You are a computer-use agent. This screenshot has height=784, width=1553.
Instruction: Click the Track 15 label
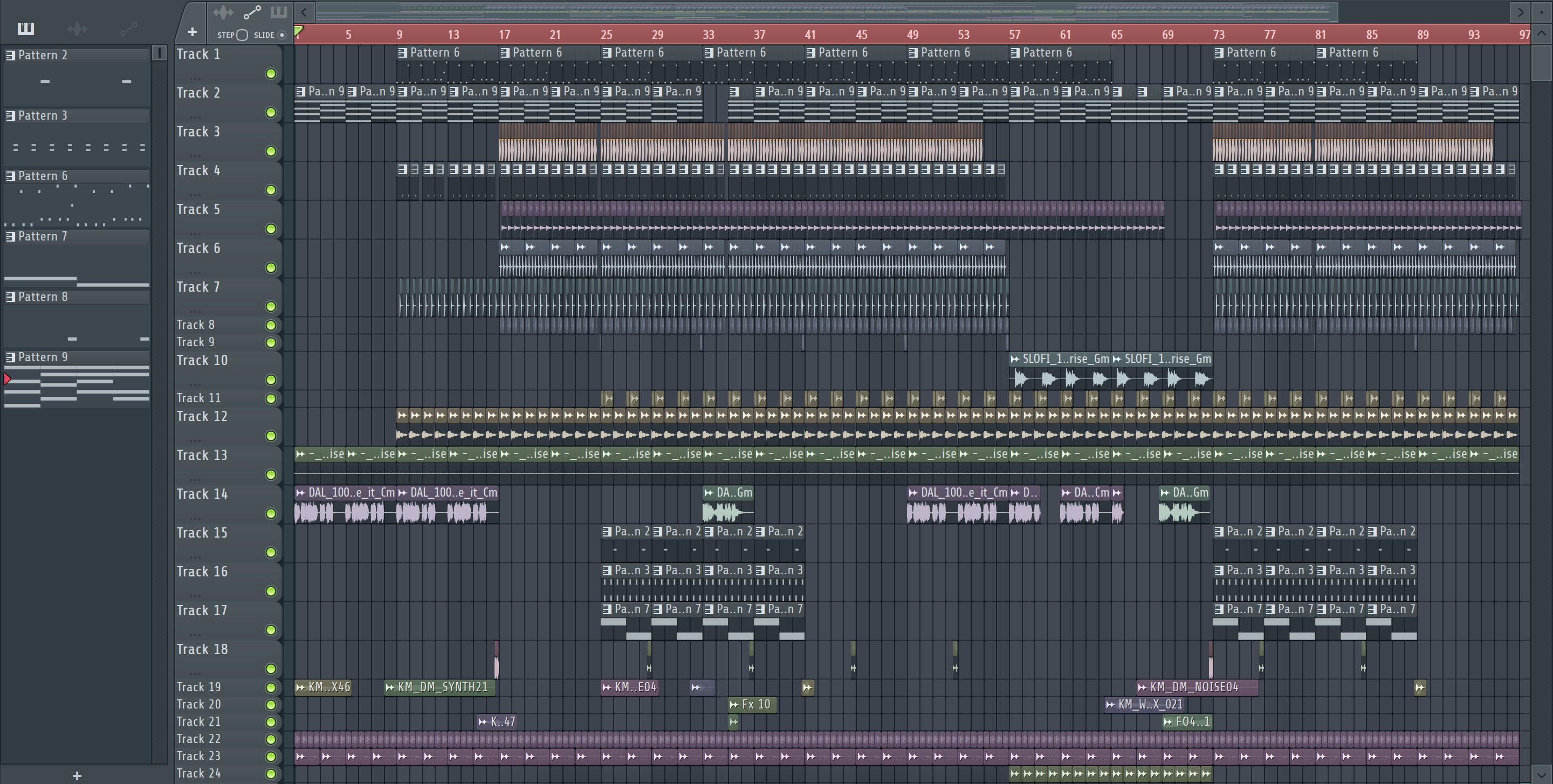tap(201, 533)
